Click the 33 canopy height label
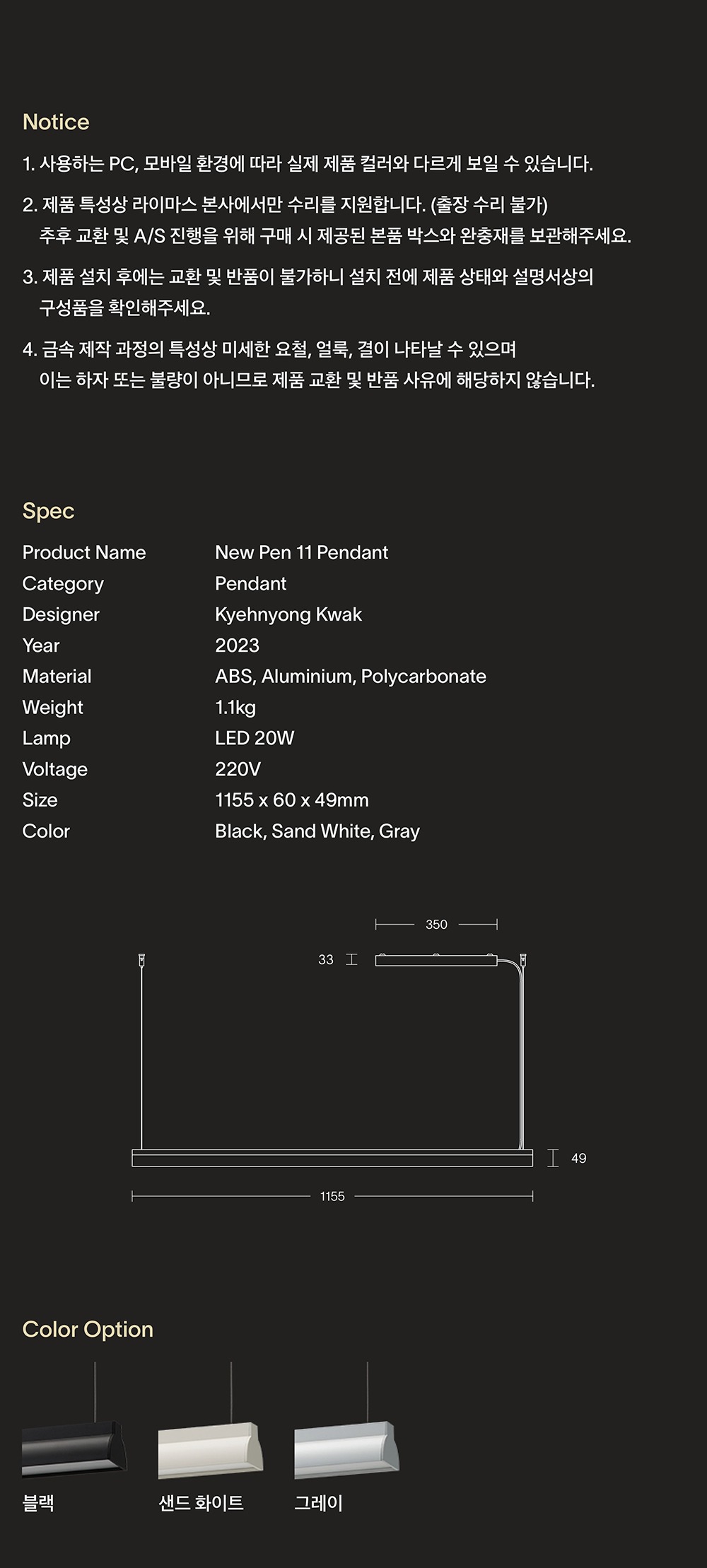This screenshot has height=1568, width=707. [325, 959]
